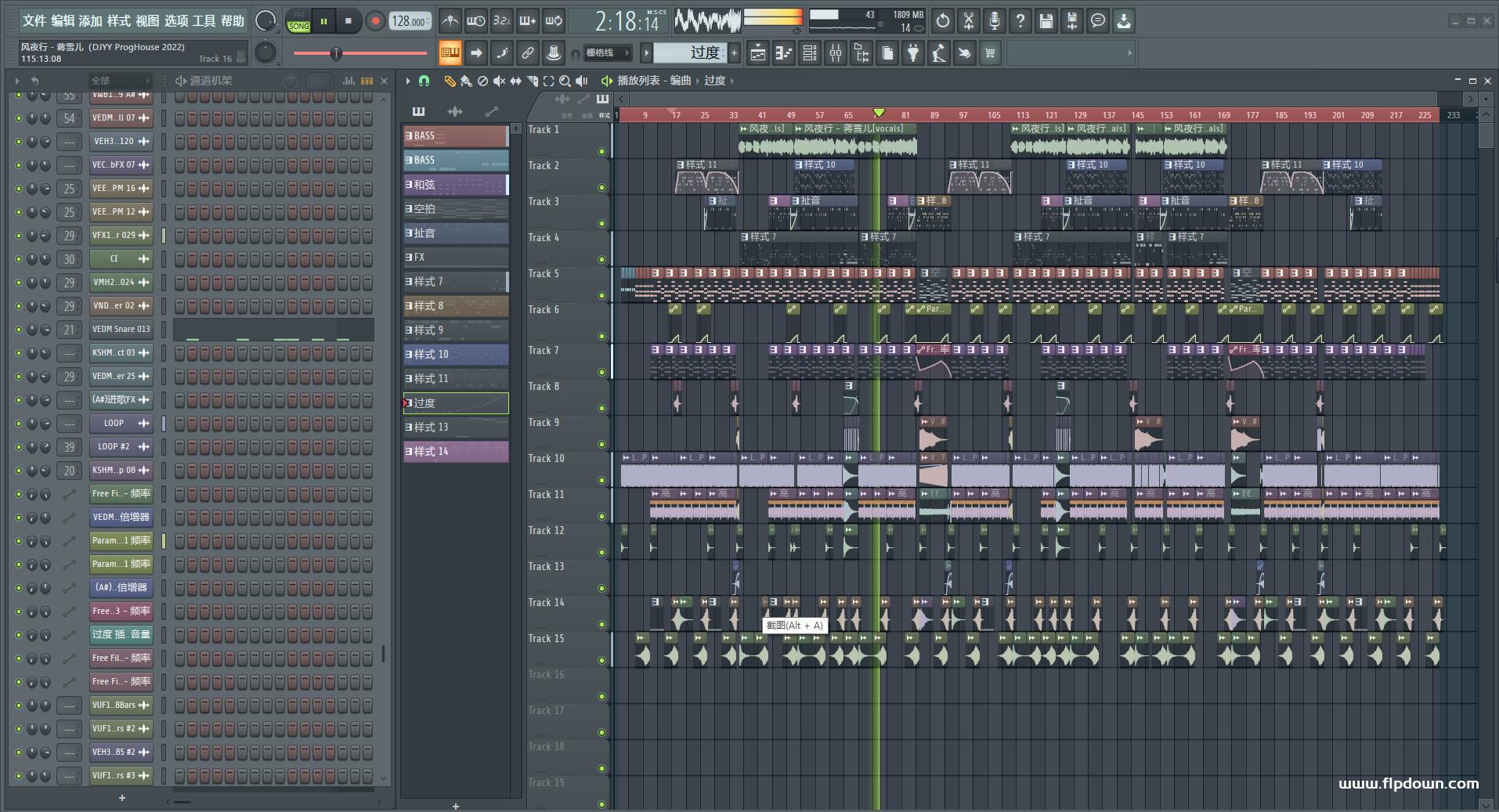The height and width of the screenshot is (812, 1499).
Task: Mute Track 10 with its green dot
Action: click(601, 481)
